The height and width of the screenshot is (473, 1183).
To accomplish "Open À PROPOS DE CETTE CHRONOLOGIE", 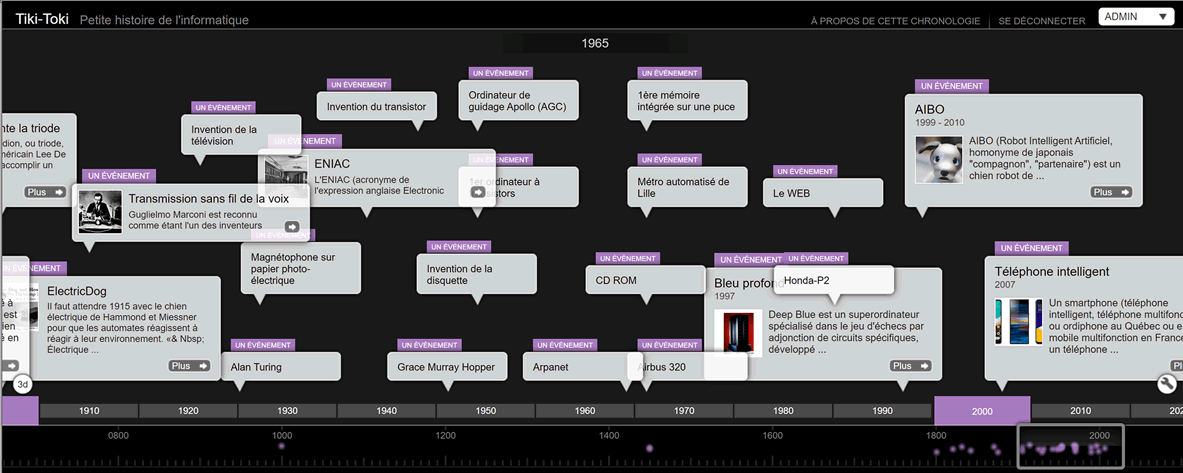I will 895,21.
